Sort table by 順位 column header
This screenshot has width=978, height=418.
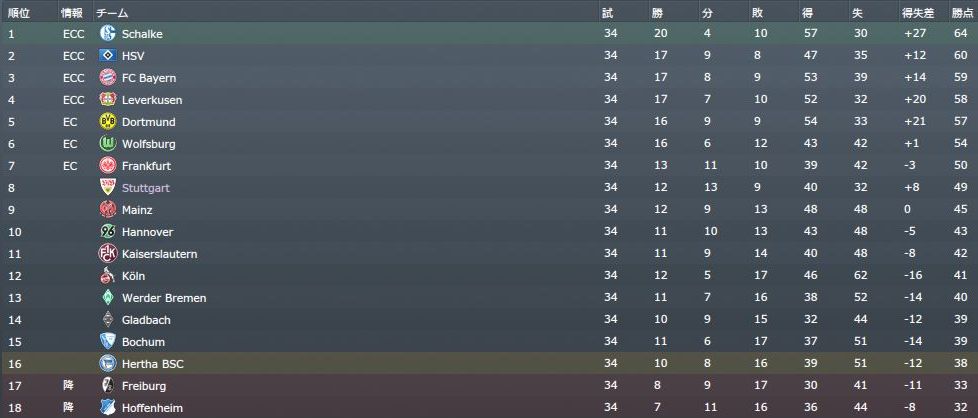19,13
